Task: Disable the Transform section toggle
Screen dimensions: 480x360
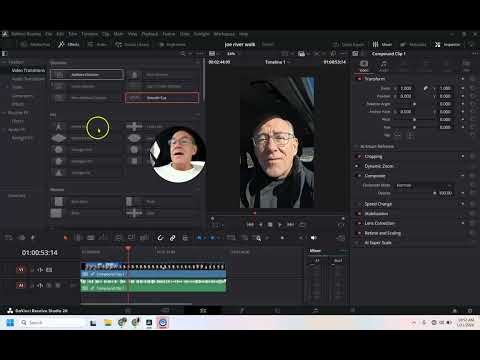Action: click(x=359, y=79)
